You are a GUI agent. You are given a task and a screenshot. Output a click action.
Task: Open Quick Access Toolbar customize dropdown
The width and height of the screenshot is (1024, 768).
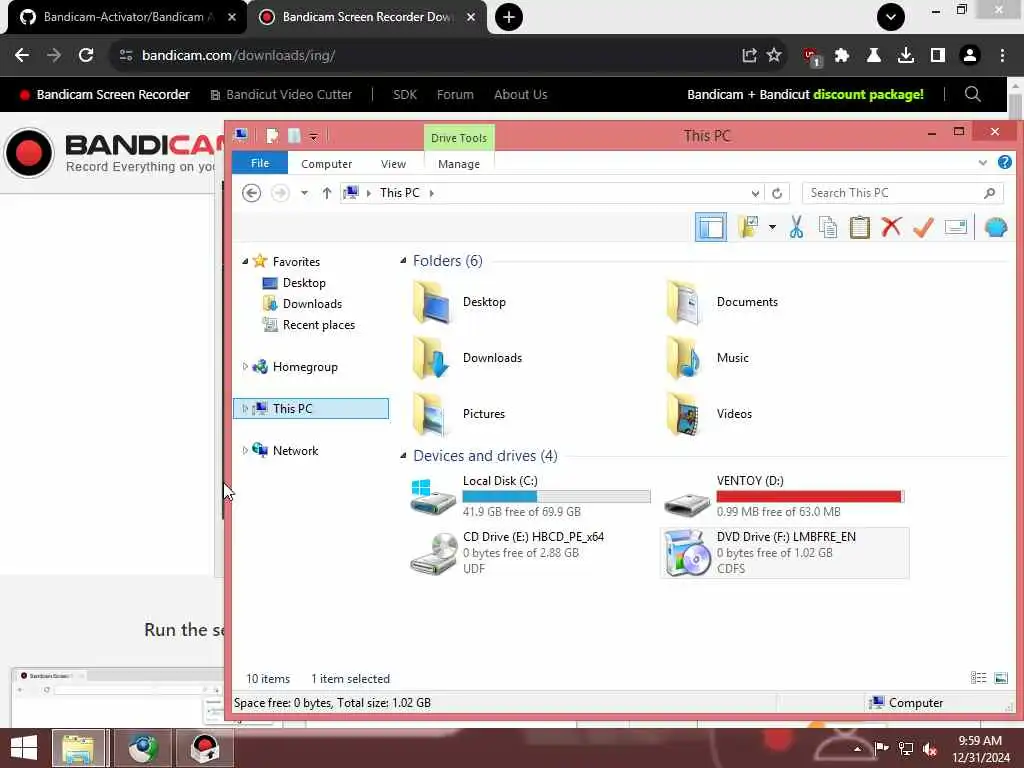(x=313, y=136)
